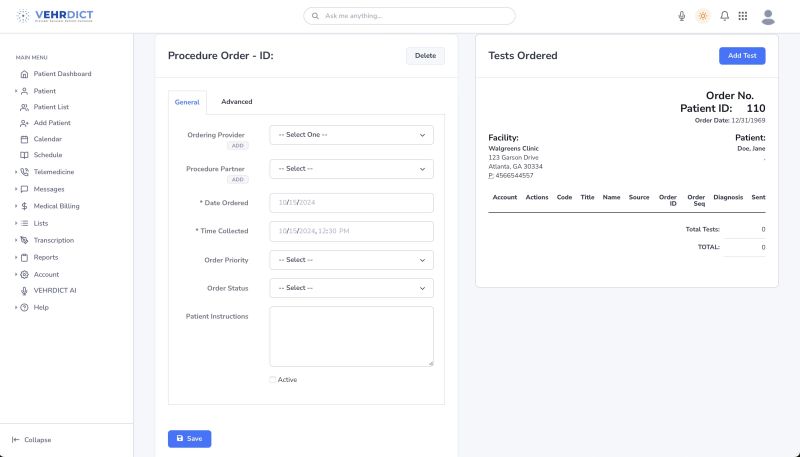Click ADD under Procedure Partner
The image size is (800, 457).
click(237, 180)
